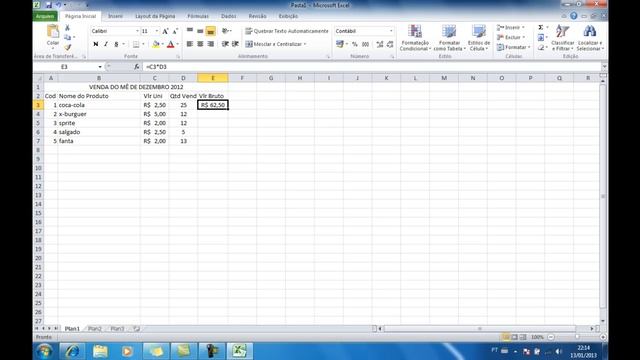Increase font size with large A
The image size is (640, 360).
click(165, 31)
